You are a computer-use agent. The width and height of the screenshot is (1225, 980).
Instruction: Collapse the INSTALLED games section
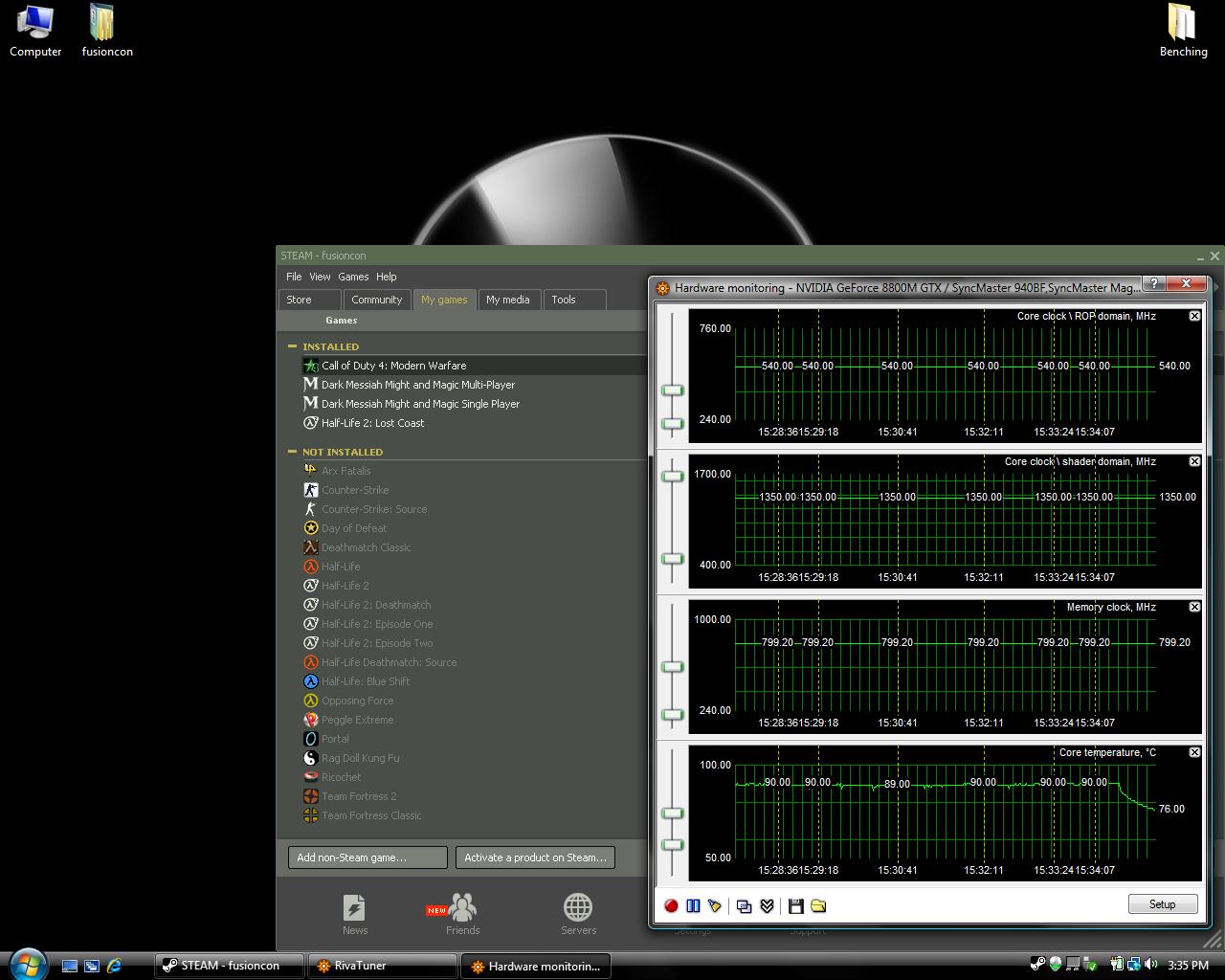click(x=292, y=346)
